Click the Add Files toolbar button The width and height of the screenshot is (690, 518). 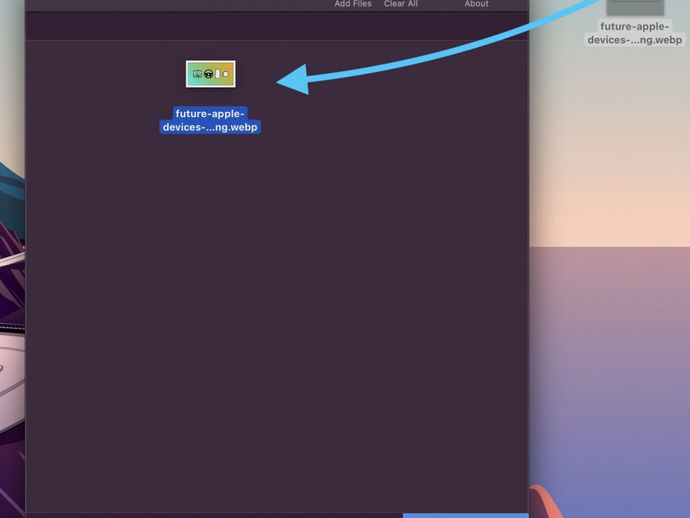point(352,4)
